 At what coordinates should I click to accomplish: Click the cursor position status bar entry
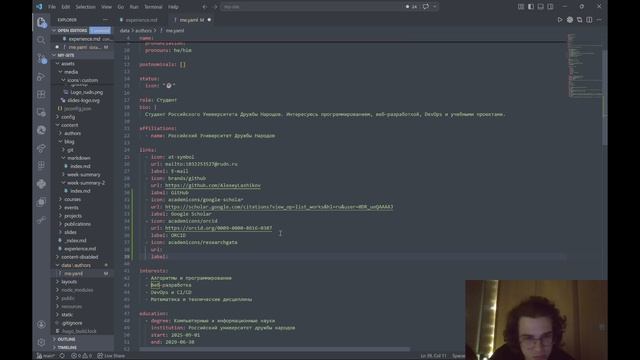pos(433,356)
